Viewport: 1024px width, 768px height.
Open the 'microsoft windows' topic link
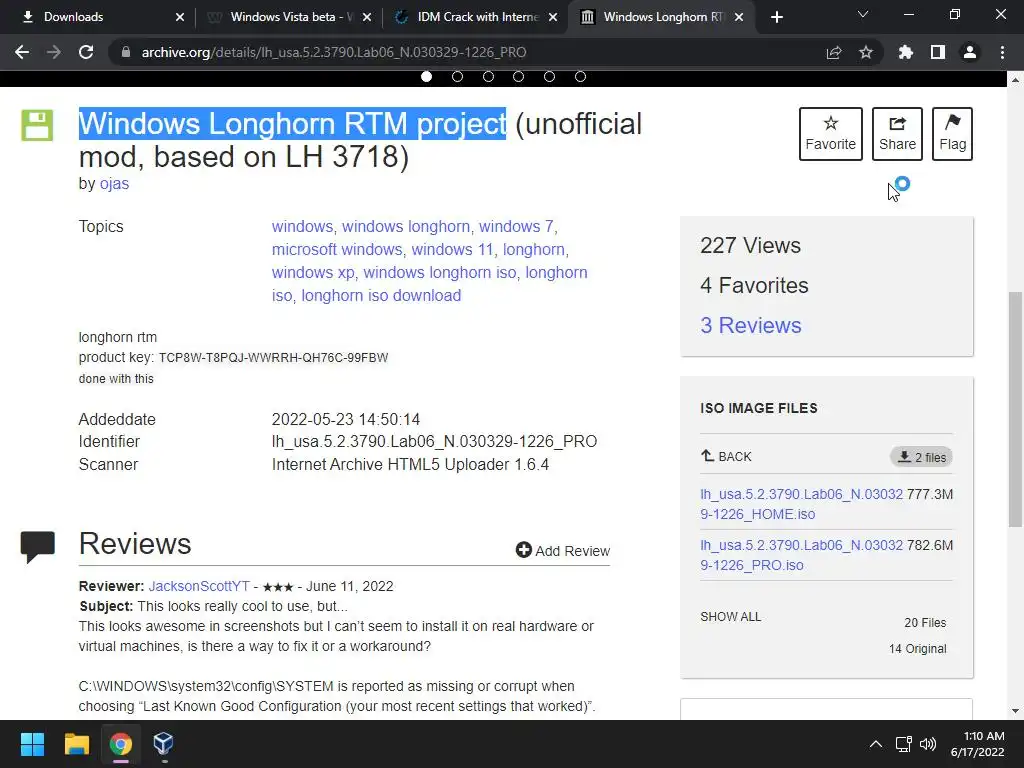coord(337,249)
